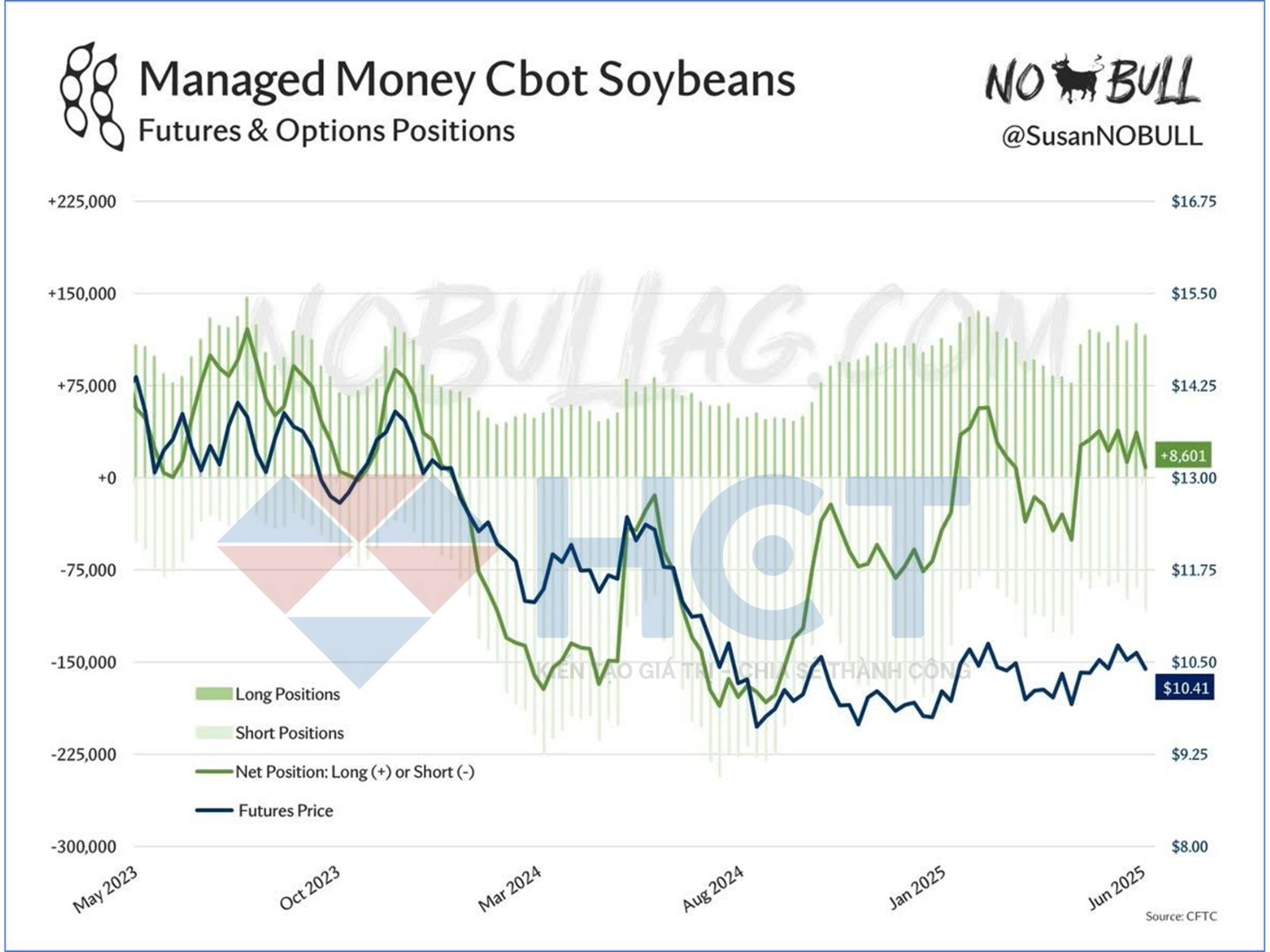This screenshot has height=952, width=1270.
Task: Click the @SusanNOBULL handle
Action: 1102,136
